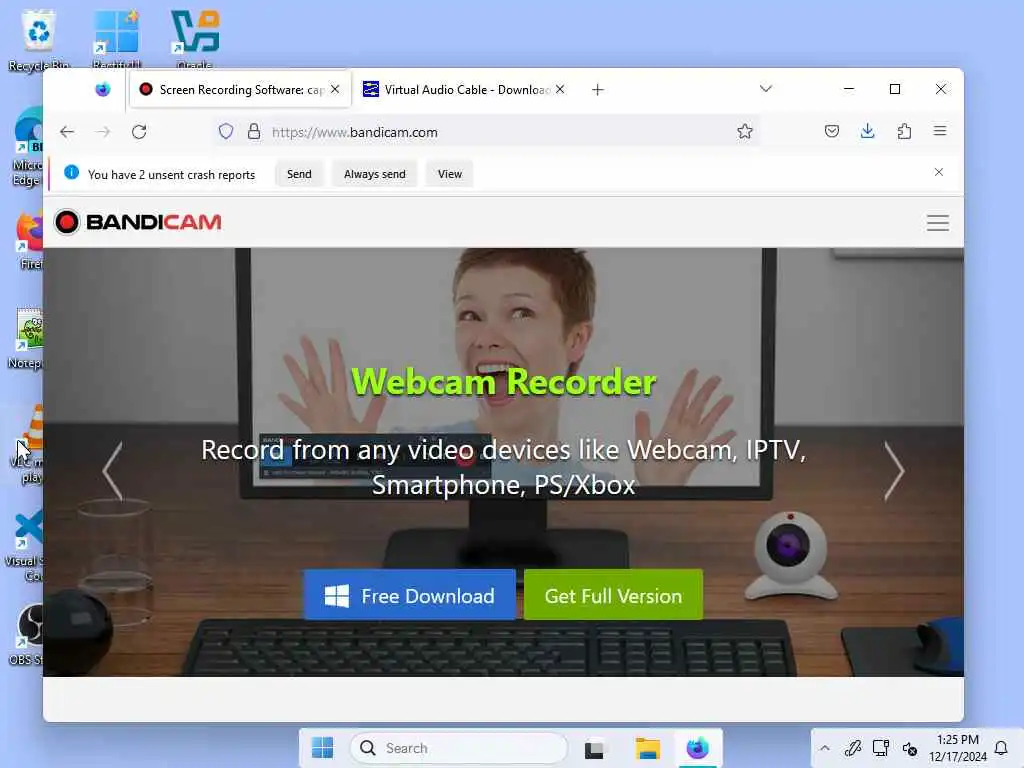Click Firefox icon on taskbar
The height and width of the screenshot is (768, 1024).
tap(697, 748)
